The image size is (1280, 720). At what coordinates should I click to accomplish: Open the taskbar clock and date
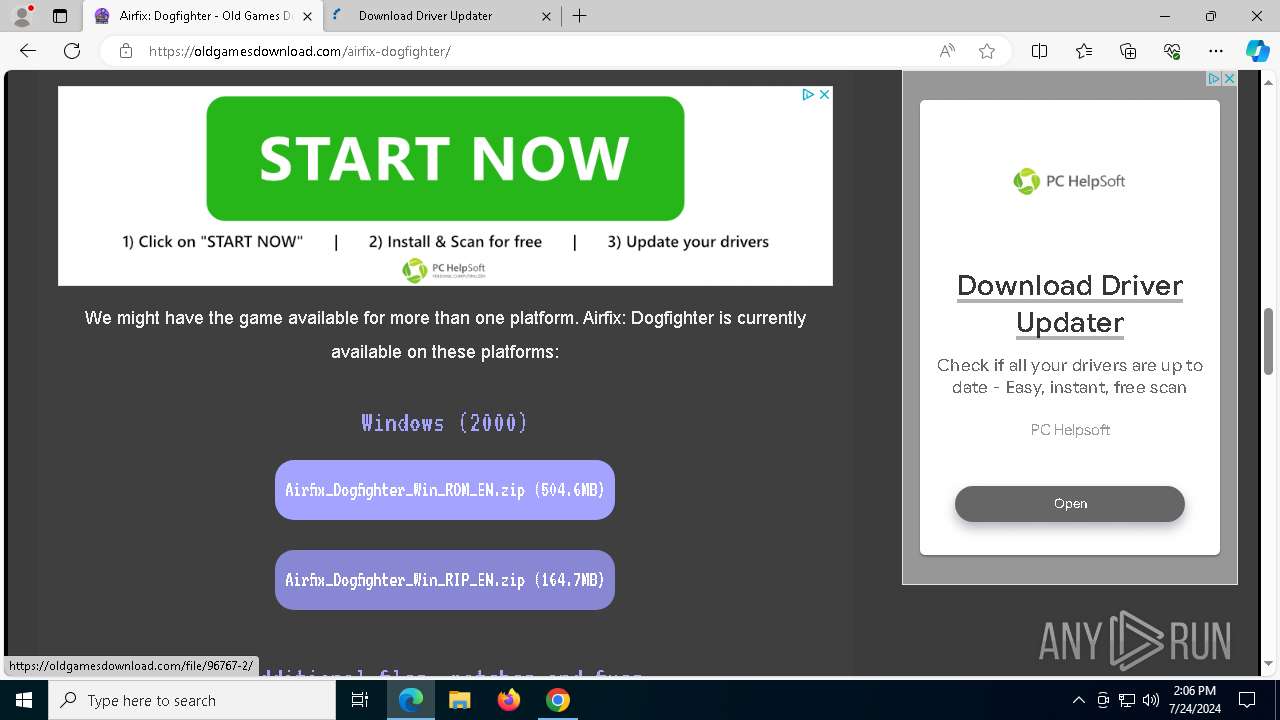pyautogui.click(x=1194, y=700)
